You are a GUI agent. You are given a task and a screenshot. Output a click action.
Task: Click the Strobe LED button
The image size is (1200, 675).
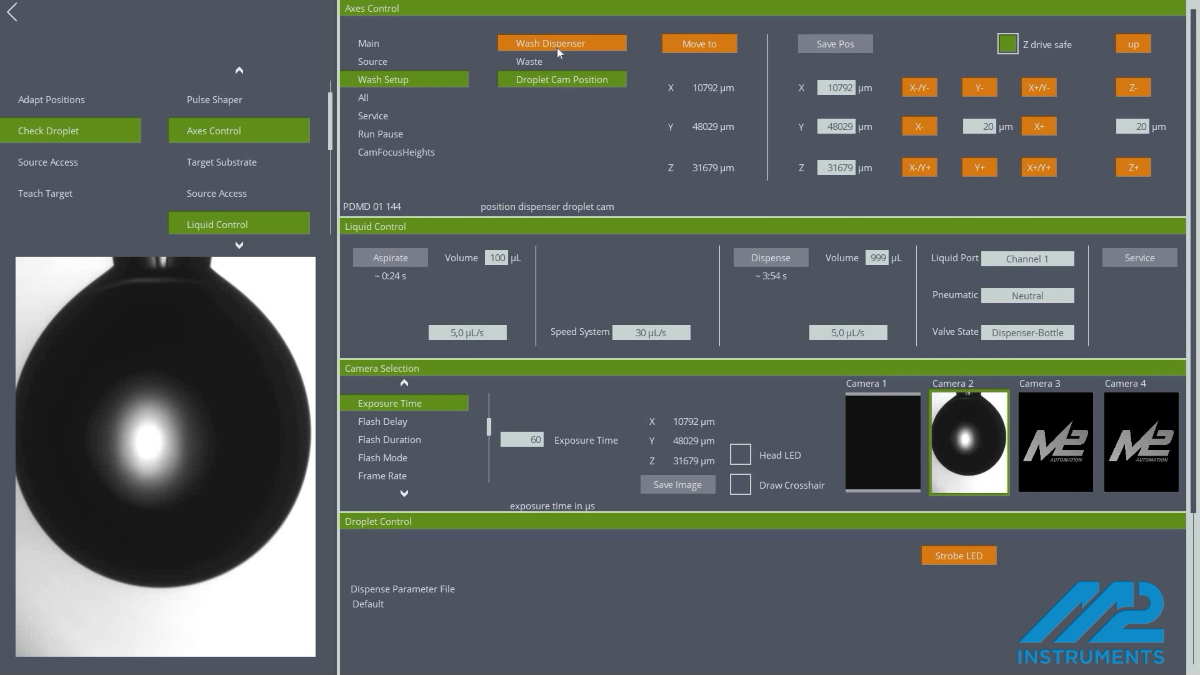coord(959,556)
